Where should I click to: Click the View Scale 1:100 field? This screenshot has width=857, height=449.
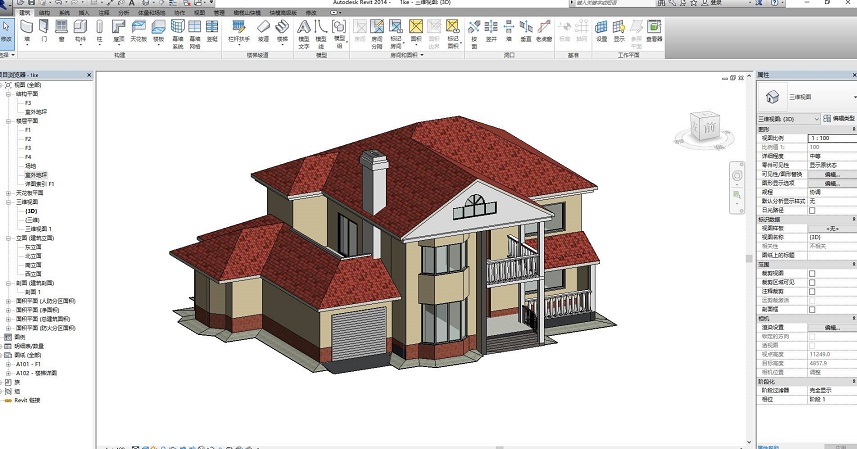click(x=832, y=138)
